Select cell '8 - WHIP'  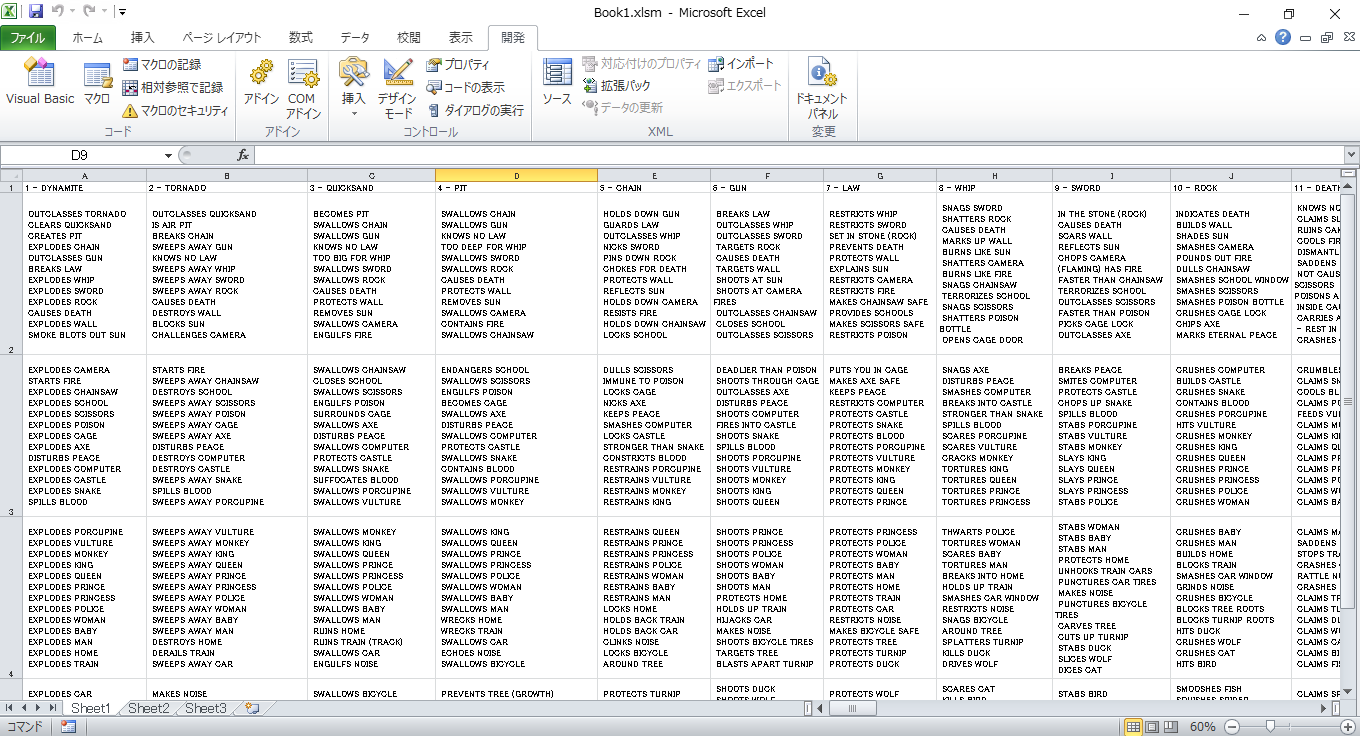pos(995,188)
